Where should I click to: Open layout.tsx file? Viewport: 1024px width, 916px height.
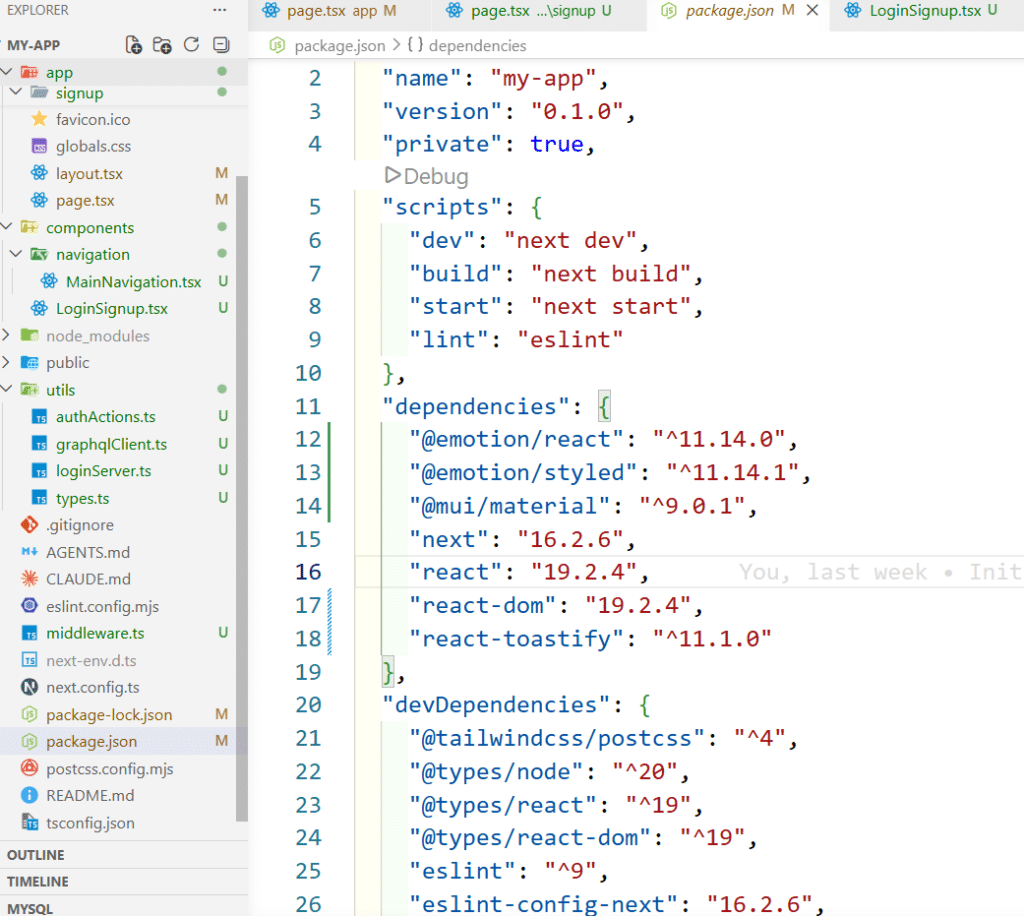pos(89,174)
